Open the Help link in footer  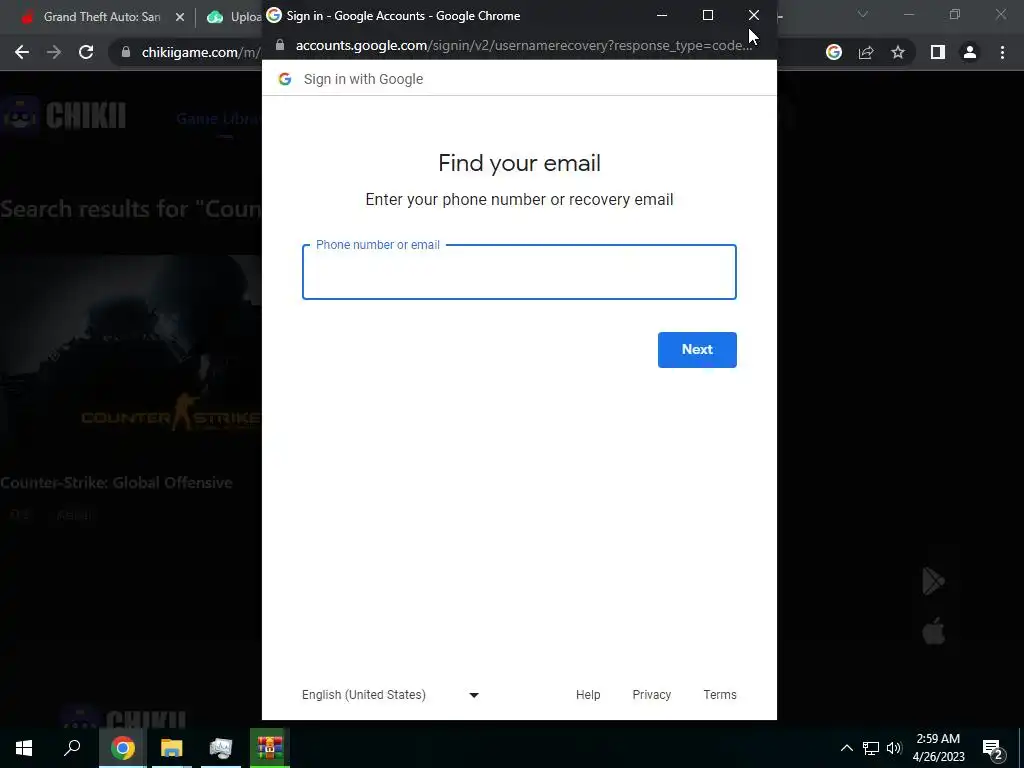pos(588,695)
